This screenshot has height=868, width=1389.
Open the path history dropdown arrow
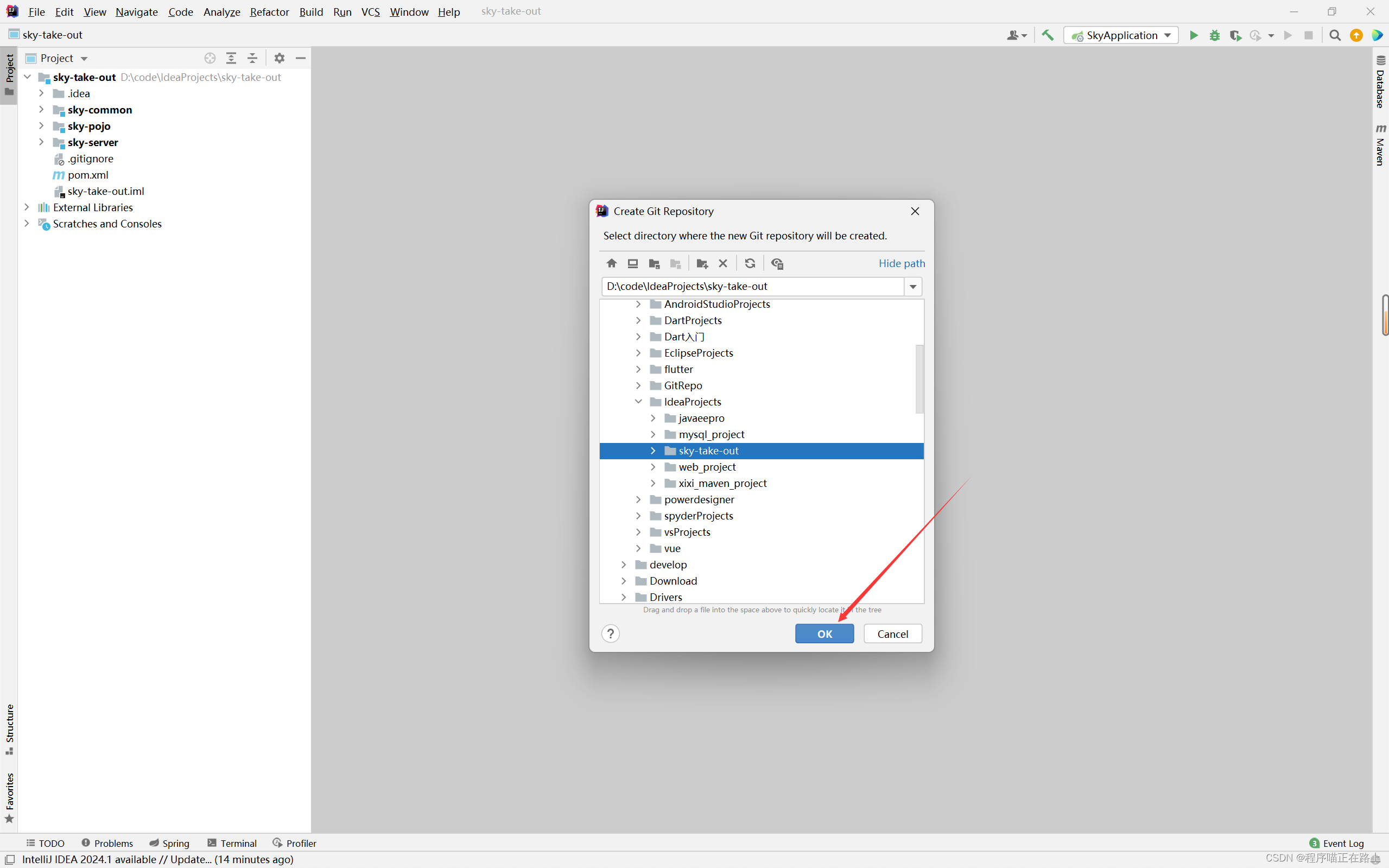click(912, 287)
